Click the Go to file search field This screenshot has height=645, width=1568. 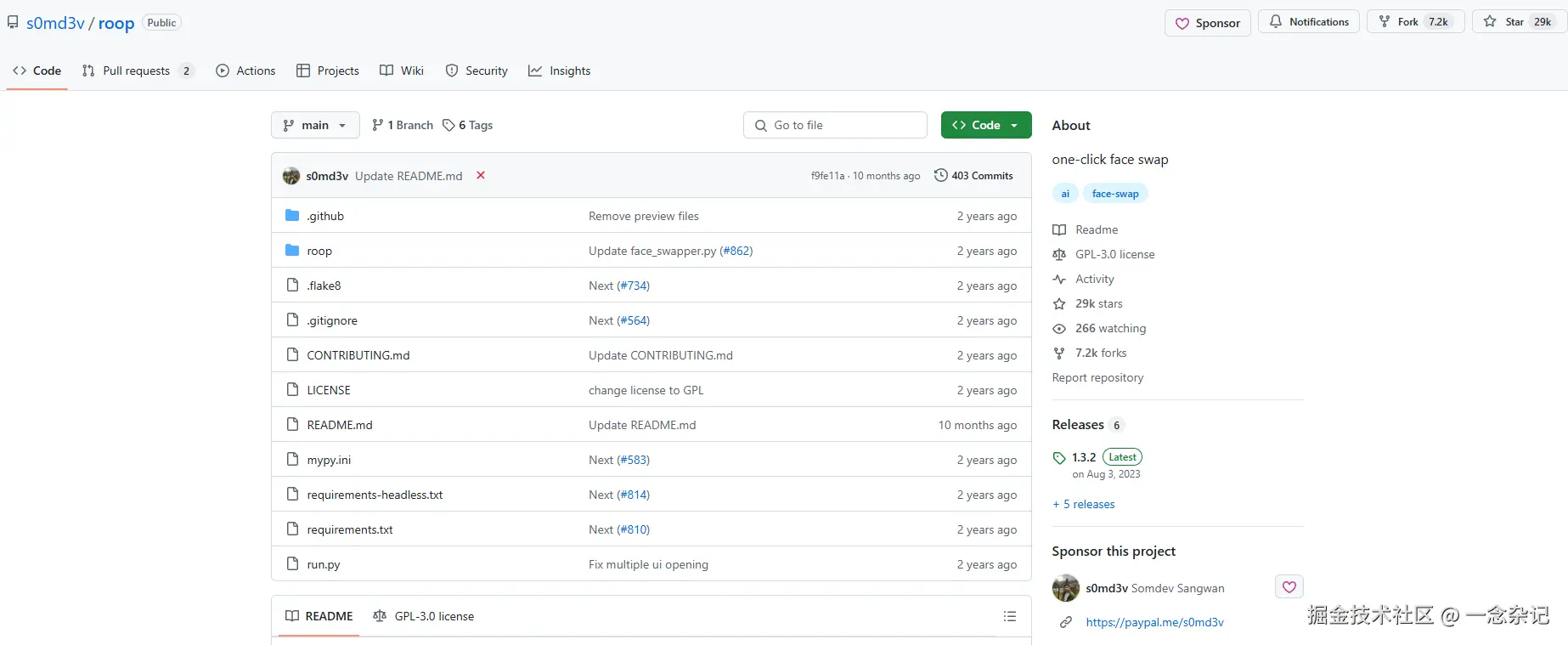835,125
